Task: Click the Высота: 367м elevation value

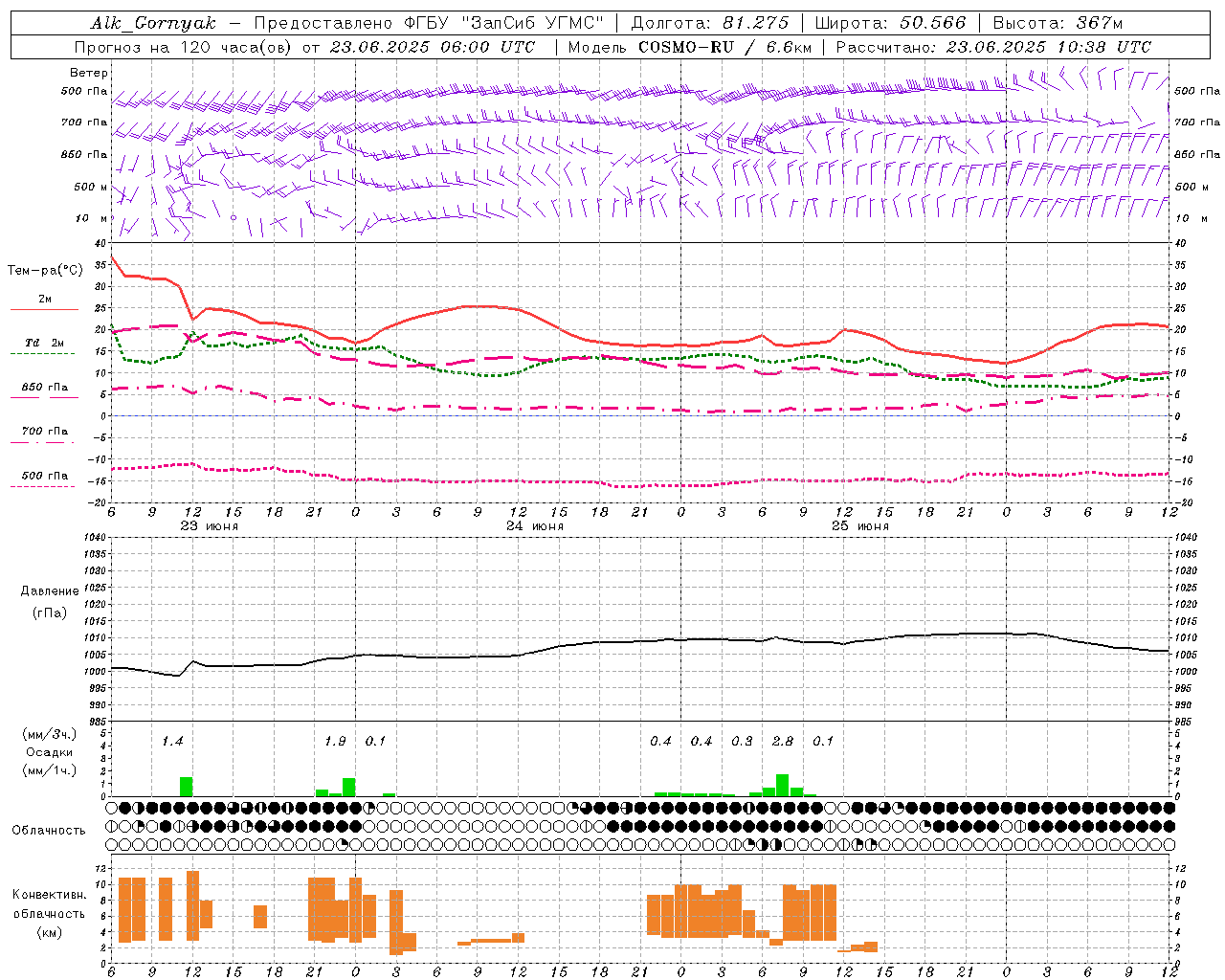Action: [x=1058, y=23]
